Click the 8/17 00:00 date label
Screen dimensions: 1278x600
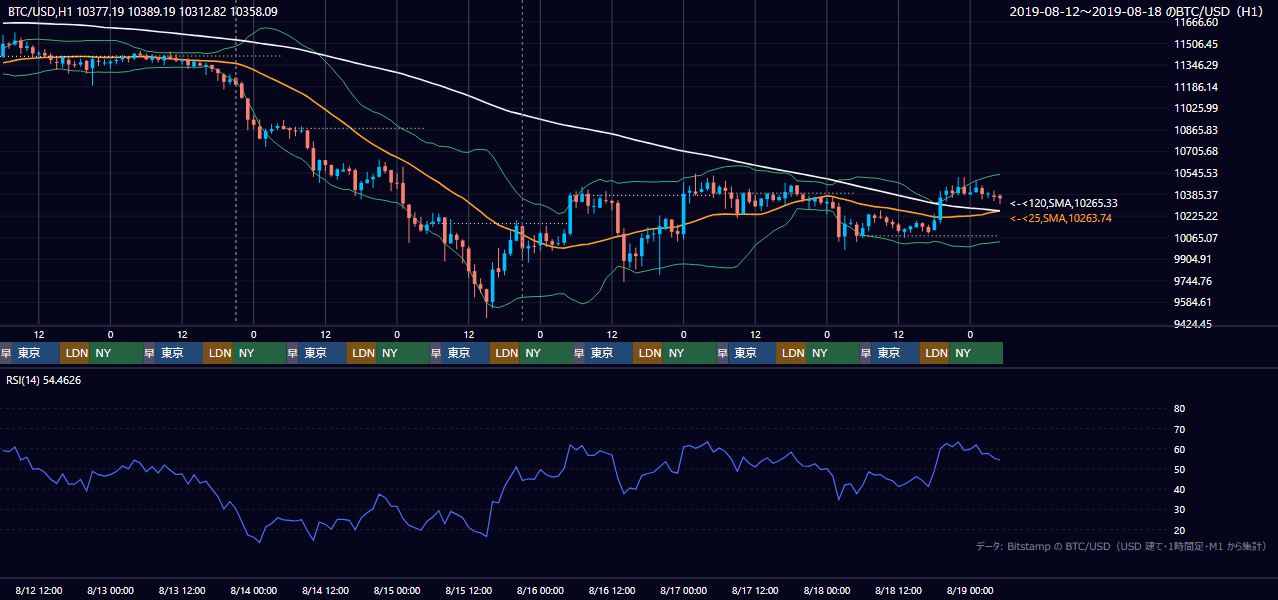pos(684,590)
